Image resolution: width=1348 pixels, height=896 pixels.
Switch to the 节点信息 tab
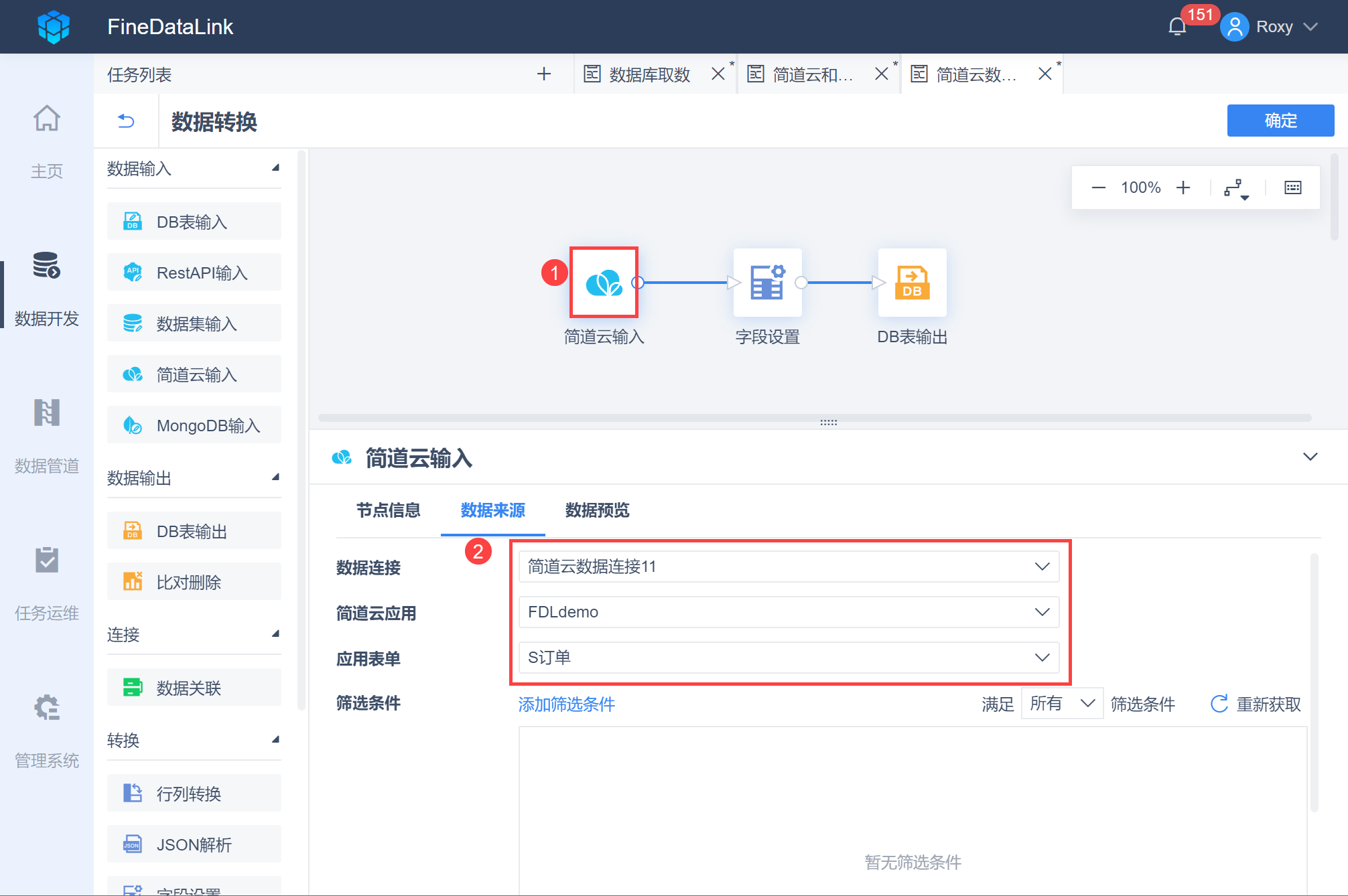pos(388,510)
